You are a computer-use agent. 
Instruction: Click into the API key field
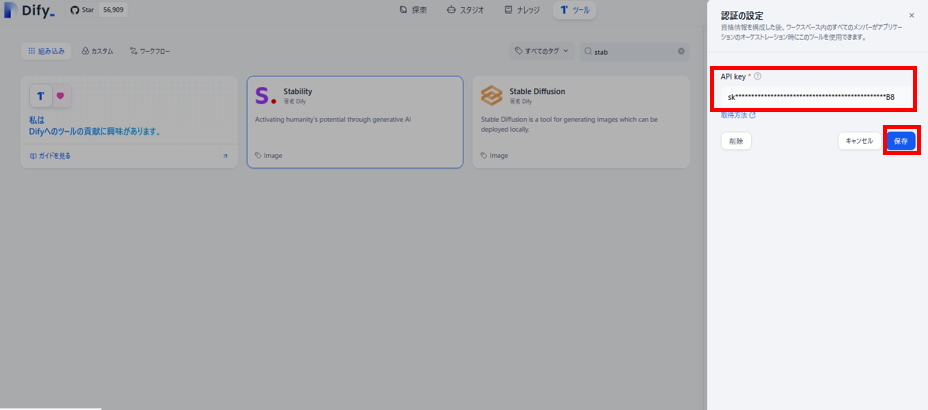813,97
